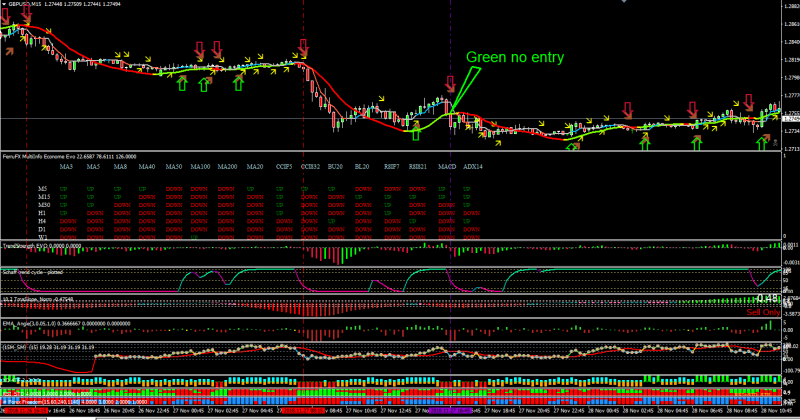Click the 28 Nov 00:45 time label
Screen dimensions: 800x420
point(604,410)
